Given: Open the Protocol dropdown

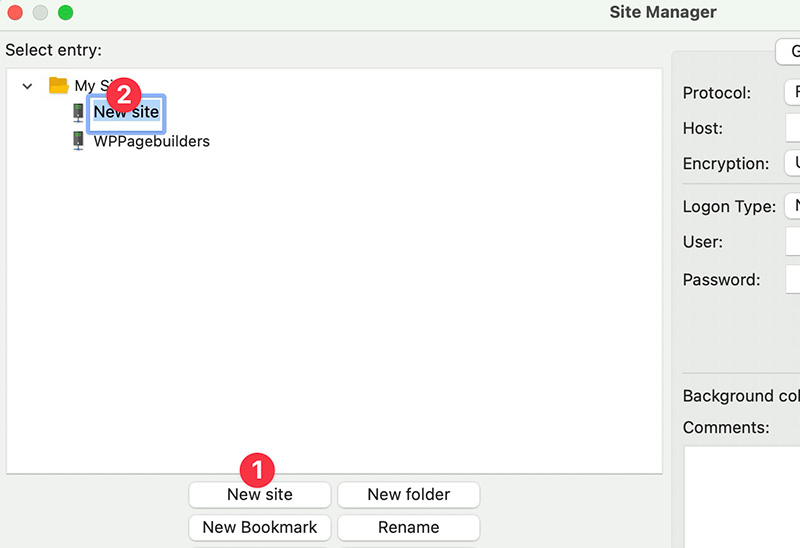Looking at the screenshot, I should click(x=791, y=93).
